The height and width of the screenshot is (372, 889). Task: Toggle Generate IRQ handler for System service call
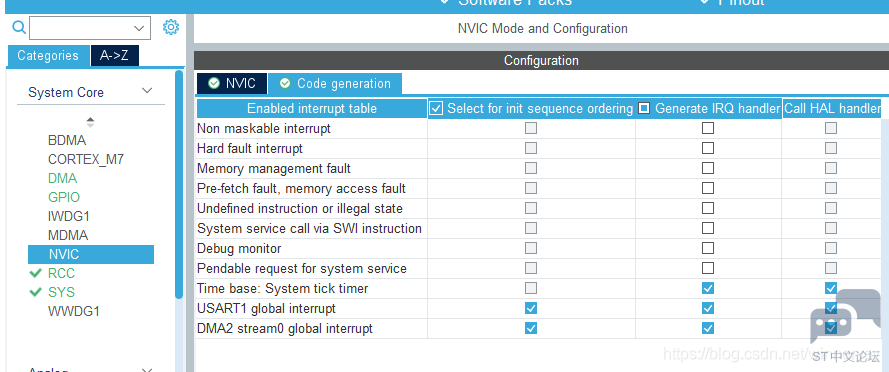pos(708,228)
